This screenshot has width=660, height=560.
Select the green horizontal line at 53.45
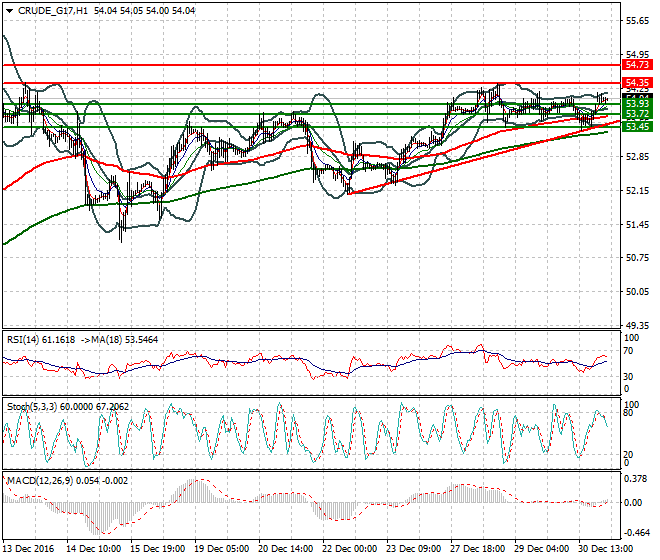click(311, 127)
